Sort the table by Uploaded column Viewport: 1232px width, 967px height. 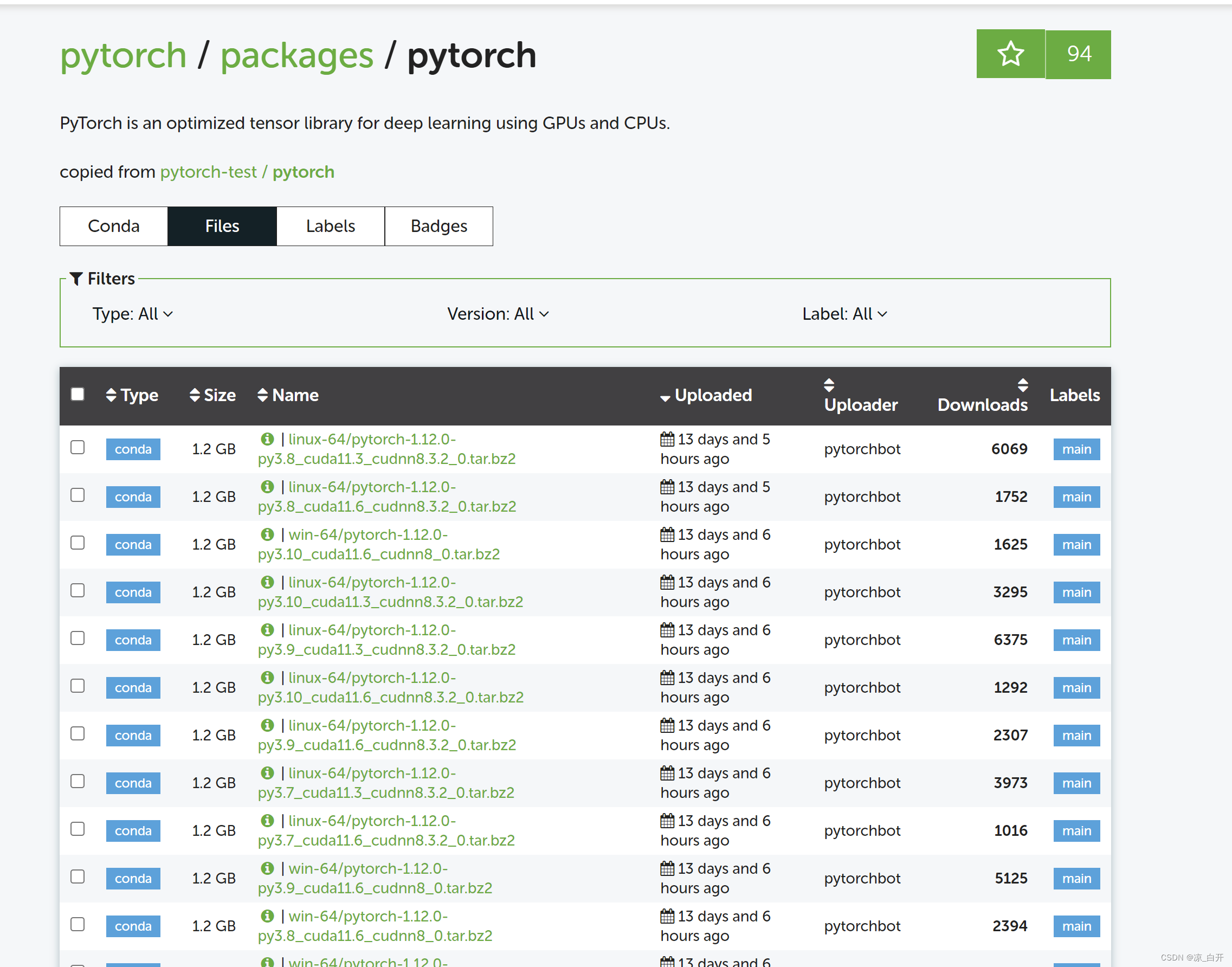coord(706,395)
